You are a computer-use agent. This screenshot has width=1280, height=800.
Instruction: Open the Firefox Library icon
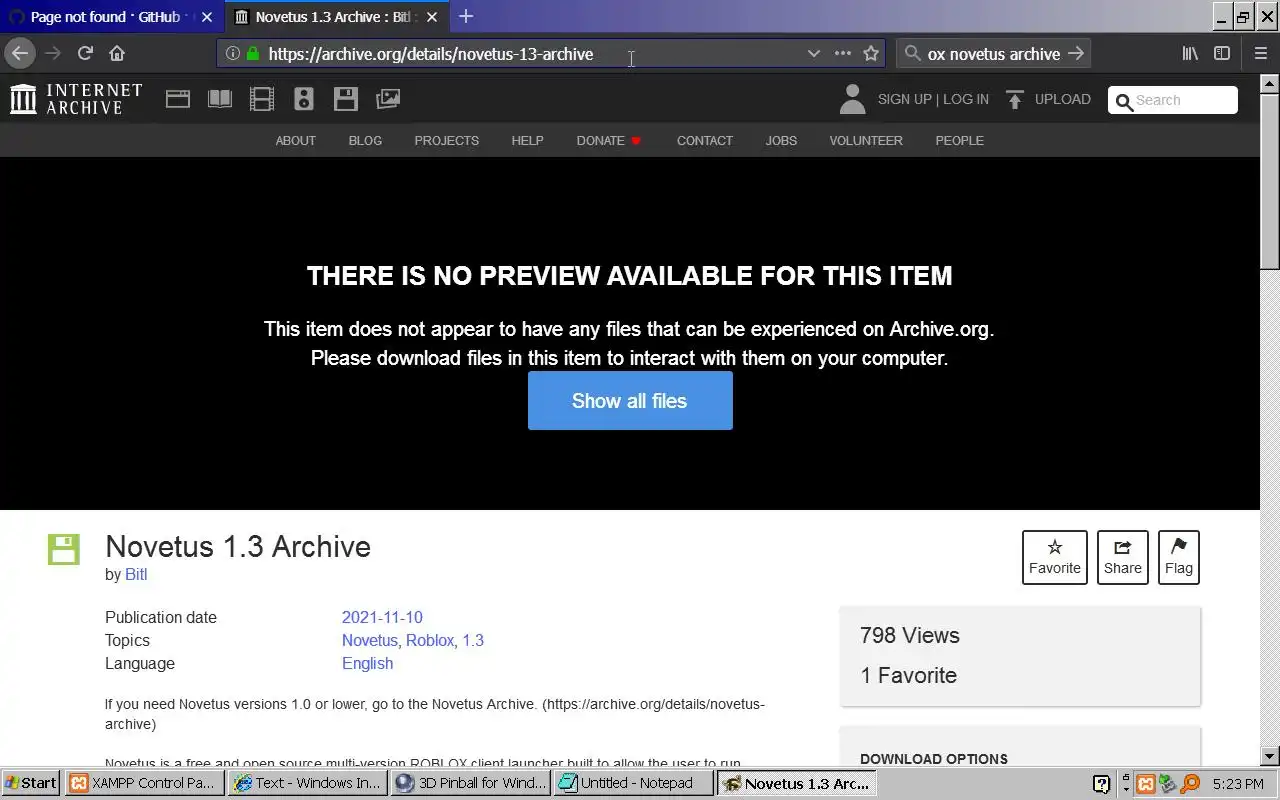pos(1190,54)
